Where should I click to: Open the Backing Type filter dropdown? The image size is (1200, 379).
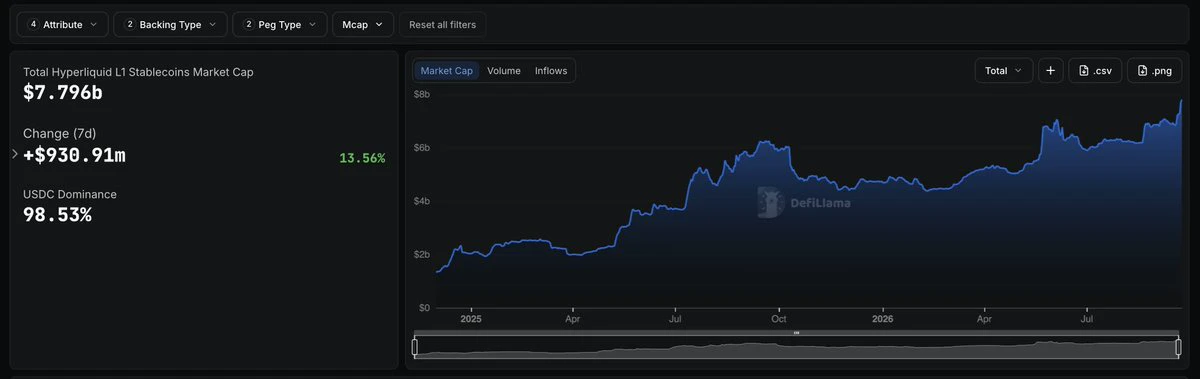pyautogui.click(x=170, y=24)
